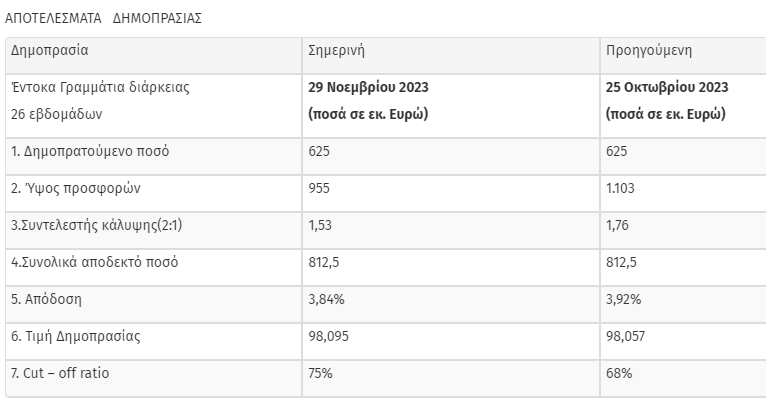Click the Συντελεστής κάλυψης row label
766x417 pixels.
click(96, 226)
